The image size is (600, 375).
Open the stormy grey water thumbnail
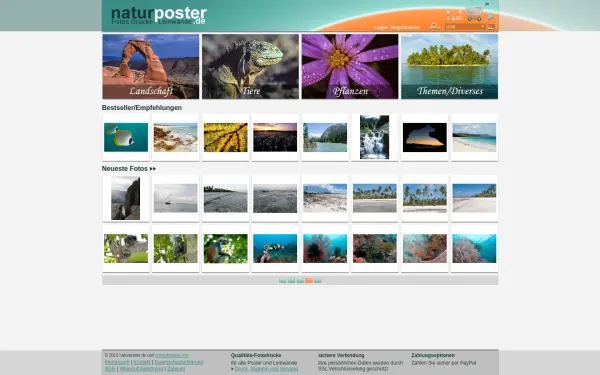275,198
